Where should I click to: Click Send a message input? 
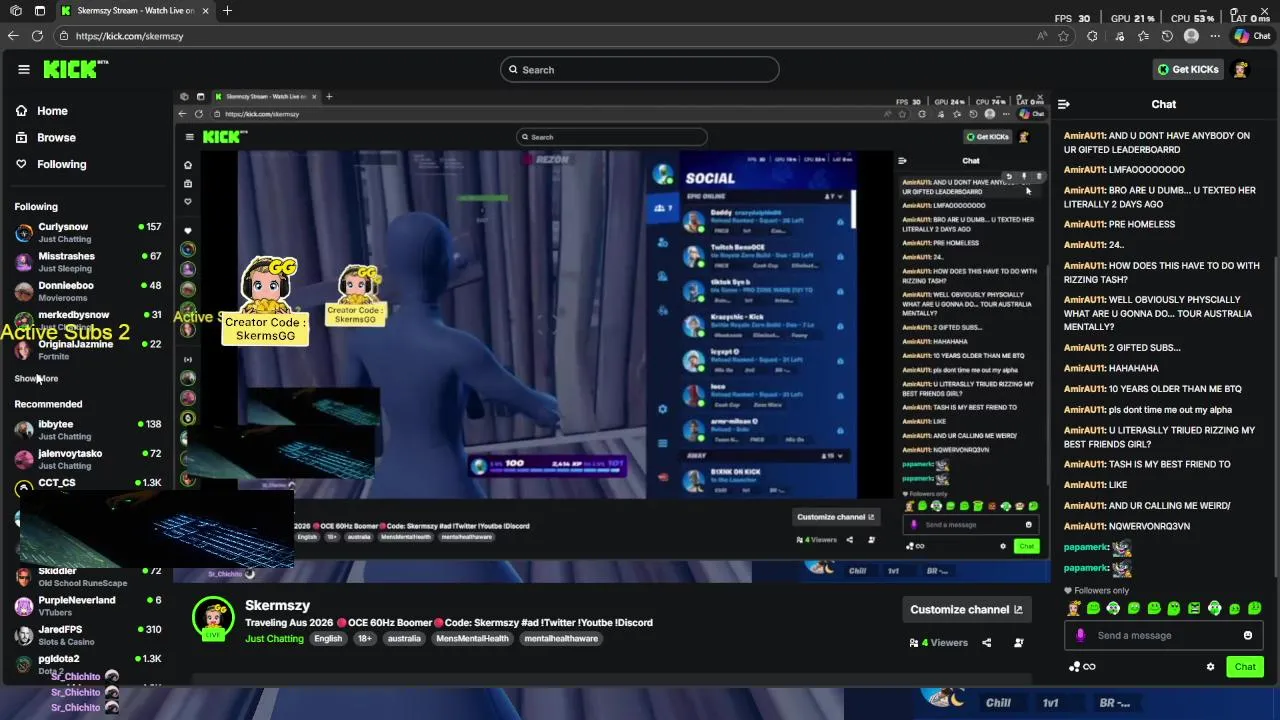1165,635
